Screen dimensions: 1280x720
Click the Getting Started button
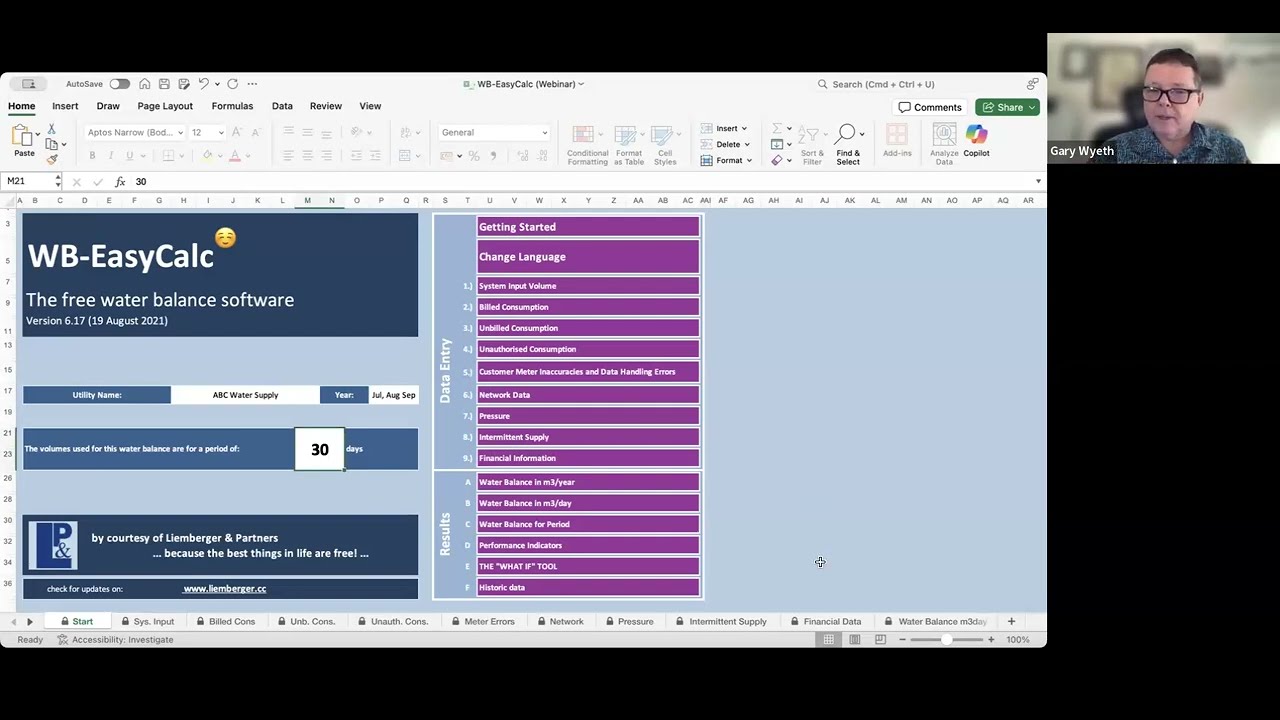point(588,227)
